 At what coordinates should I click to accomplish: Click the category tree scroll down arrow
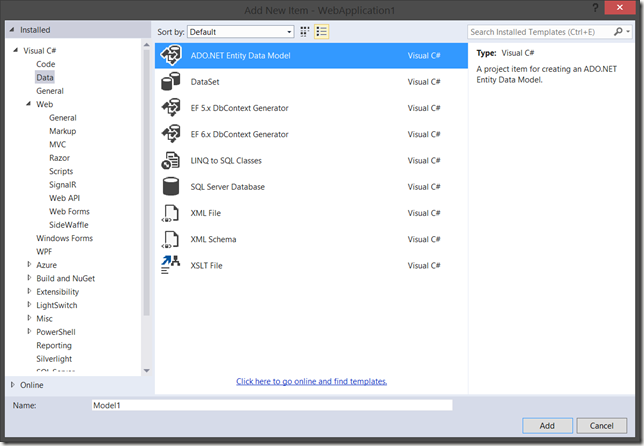pyautogui.click(x=146, y=370)
